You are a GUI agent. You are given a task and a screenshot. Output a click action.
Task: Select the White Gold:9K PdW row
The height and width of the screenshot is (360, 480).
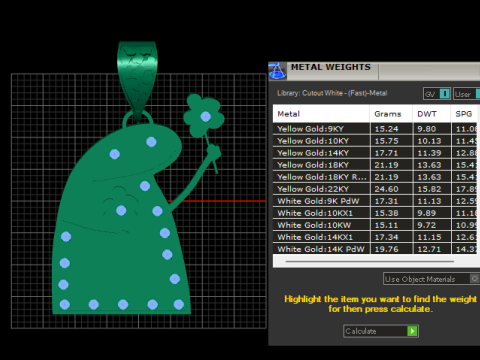point(375,201)
